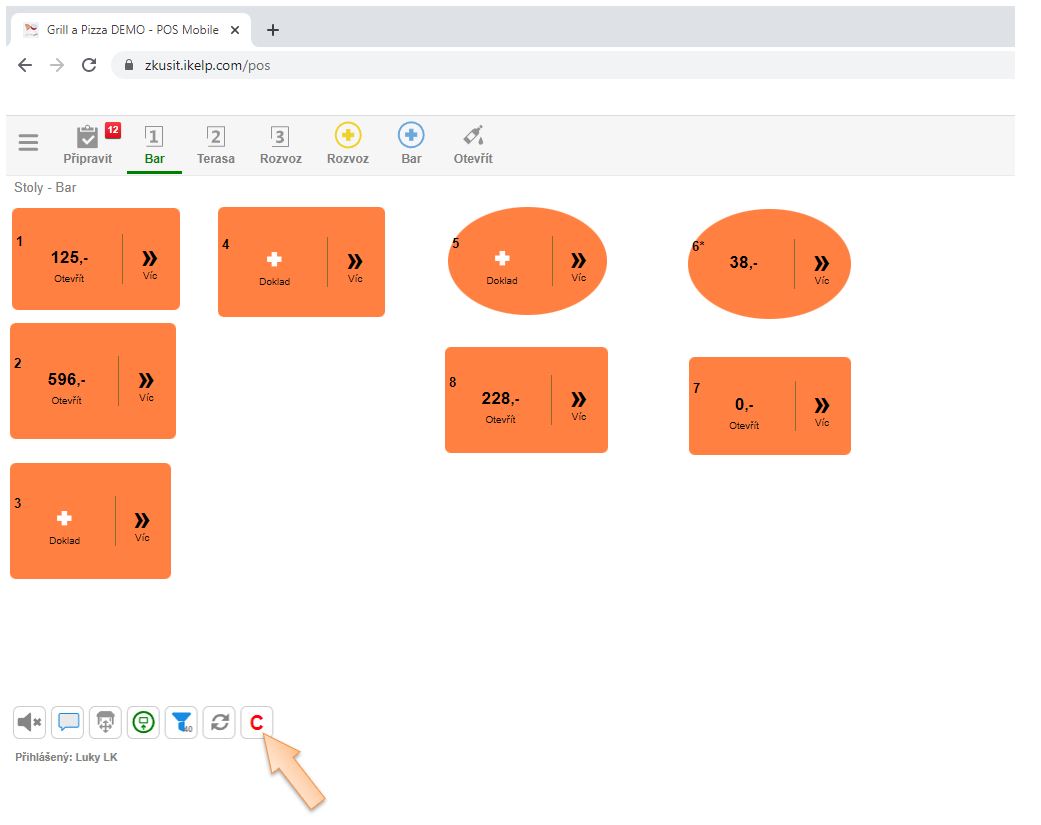The width and height of the screenshot is (1041, 825).
Task: Switch to the Terasa tab
Action: (x=216, y=145)
